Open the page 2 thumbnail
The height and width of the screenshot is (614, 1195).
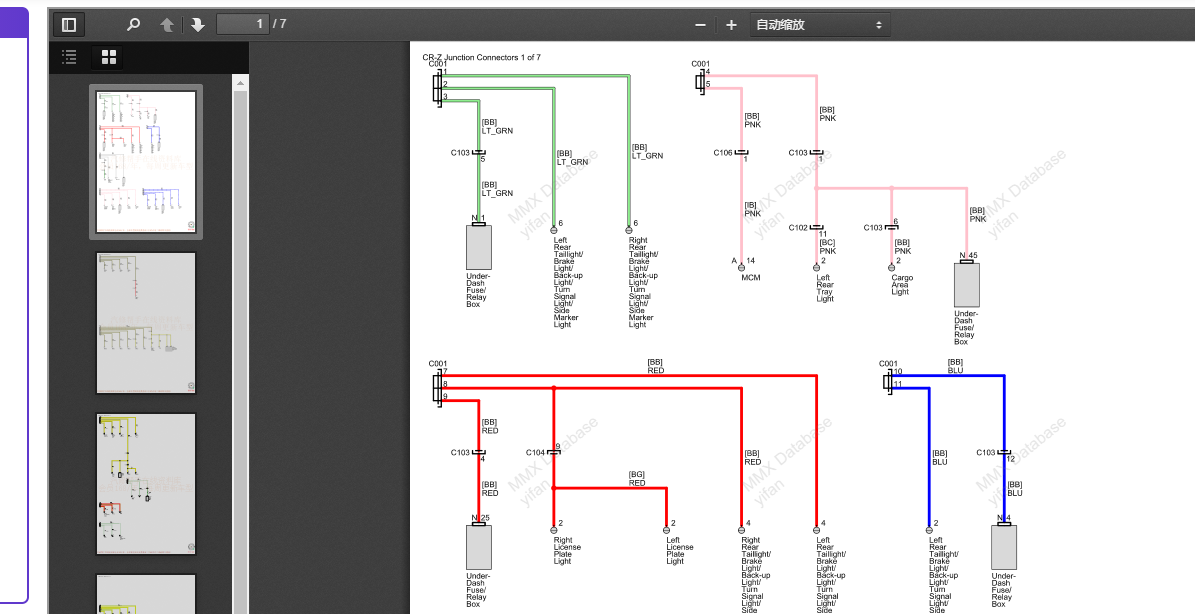coord(146,323)
